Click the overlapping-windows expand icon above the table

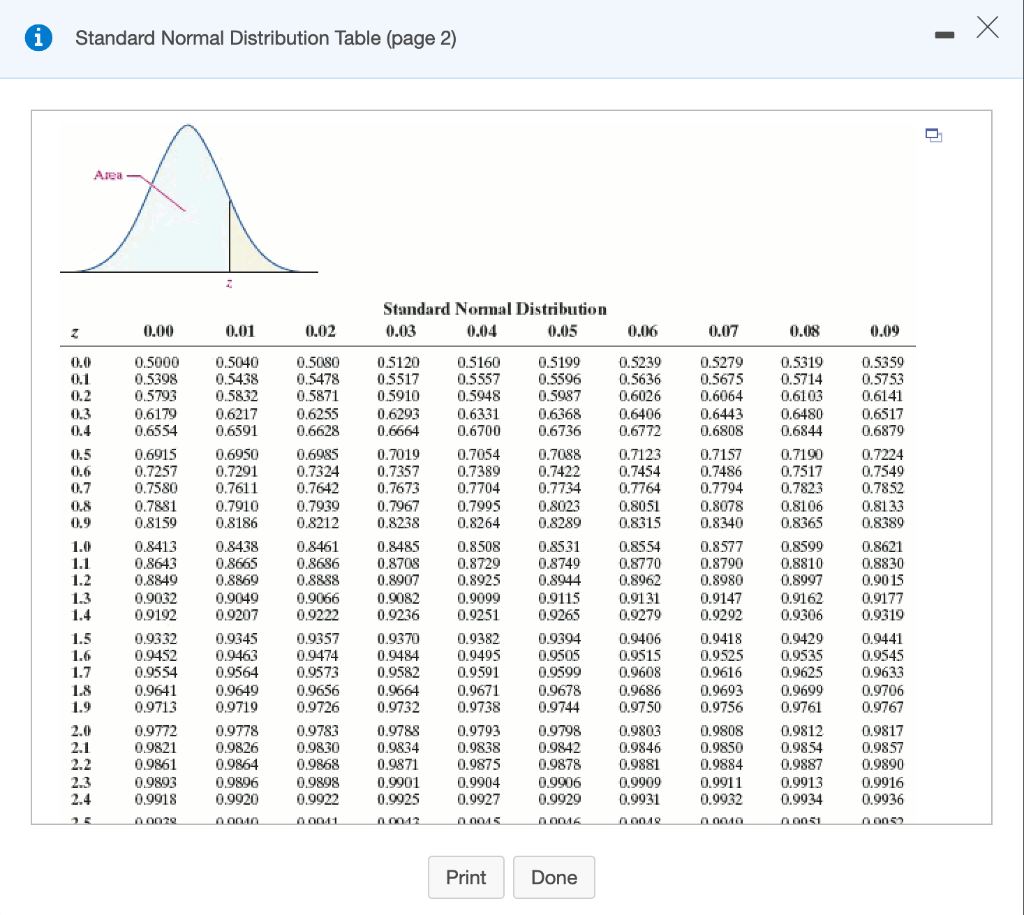tap(933, 135)
